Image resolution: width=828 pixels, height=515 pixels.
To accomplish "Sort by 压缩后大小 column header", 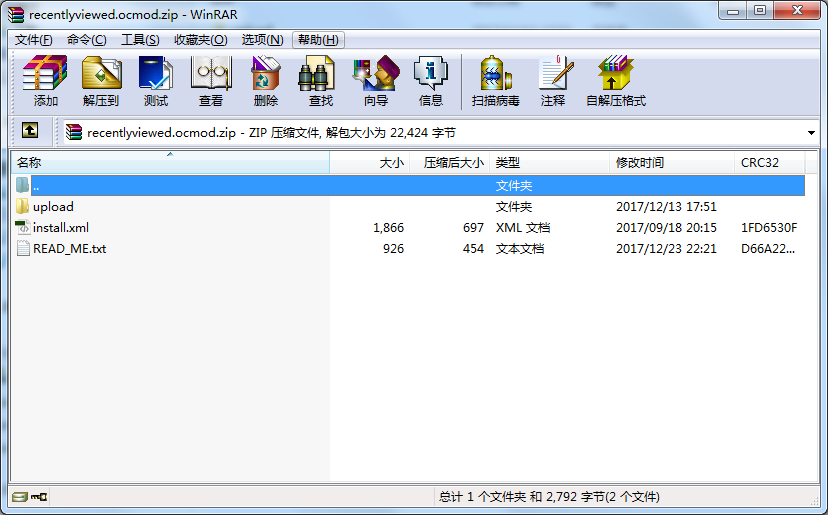I will (449, 162).
